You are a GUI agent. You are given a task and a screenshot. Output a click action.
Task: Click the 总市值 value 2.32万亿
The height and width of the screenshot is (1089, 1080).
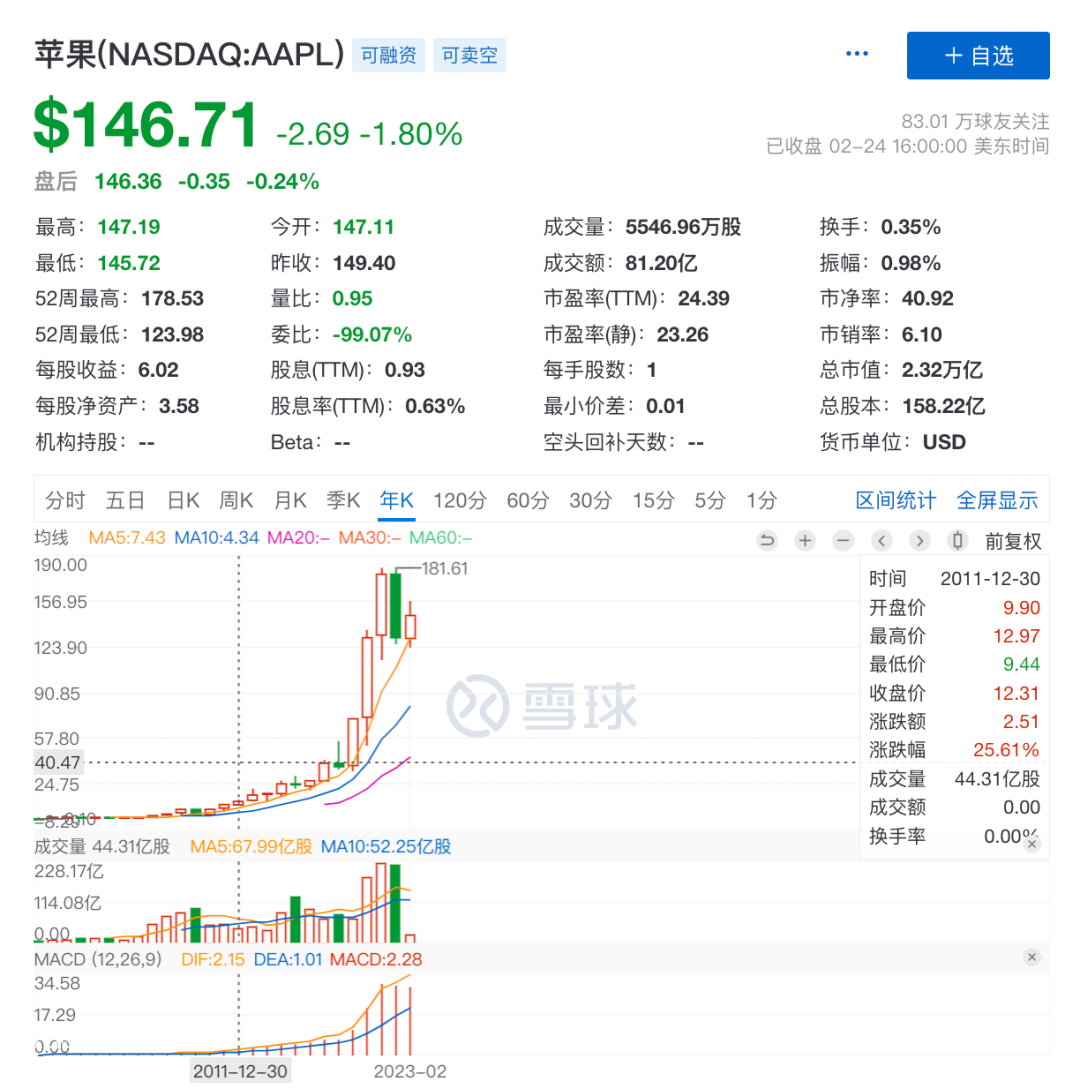pyautogui.click(x=942, y=370)
